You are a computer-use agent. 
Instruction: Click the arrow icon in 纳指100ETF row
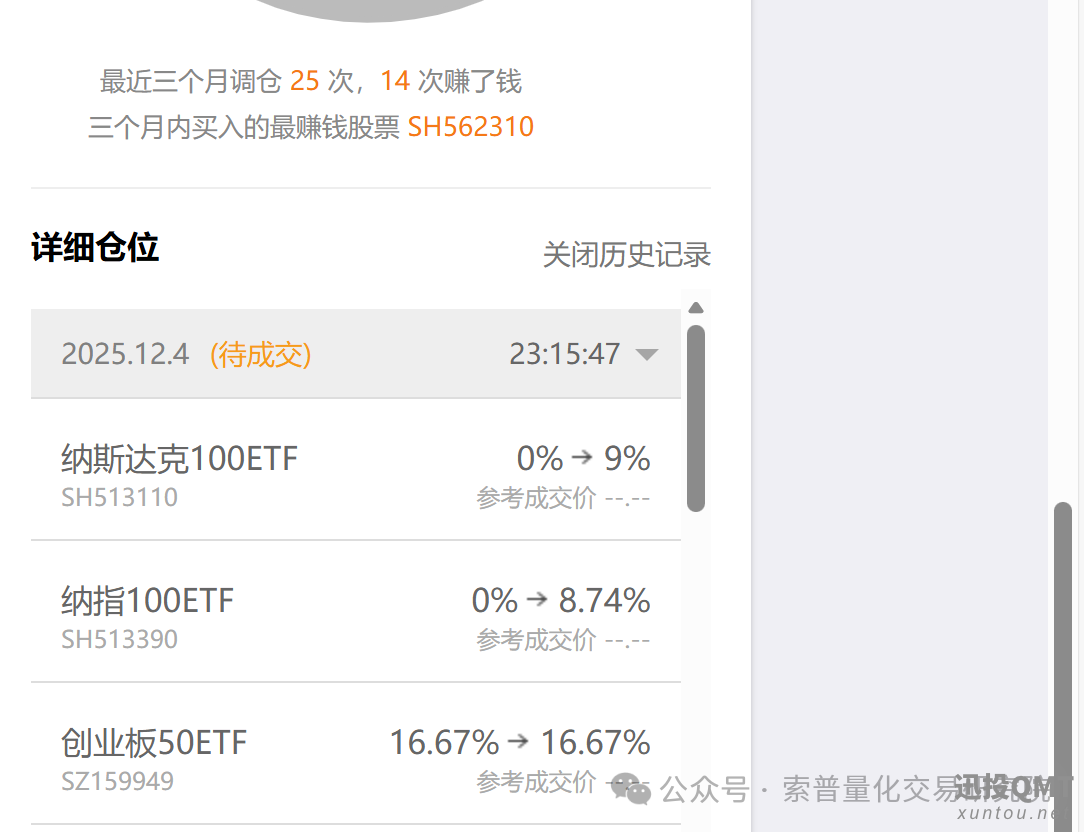point(538,600)
